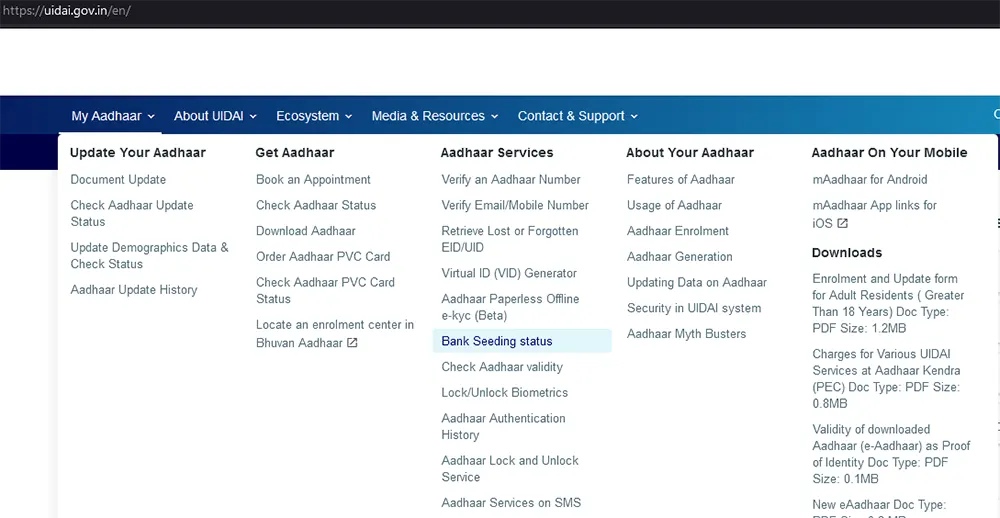Click the uidai.gov.in address bar URL

point(66,11)
